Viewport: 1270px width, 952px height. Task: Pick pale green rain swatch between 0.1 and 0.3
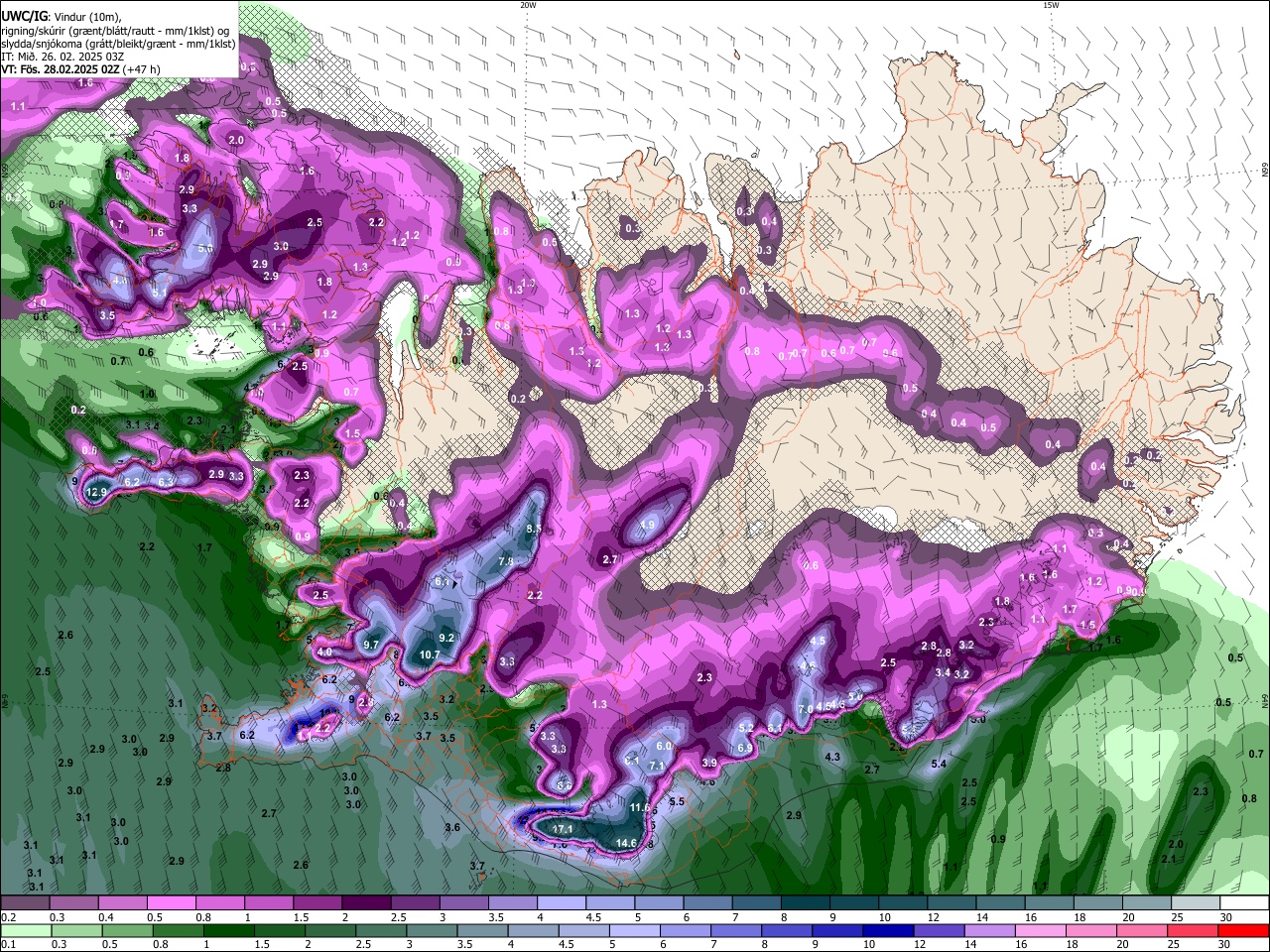(x=25, y=931)
